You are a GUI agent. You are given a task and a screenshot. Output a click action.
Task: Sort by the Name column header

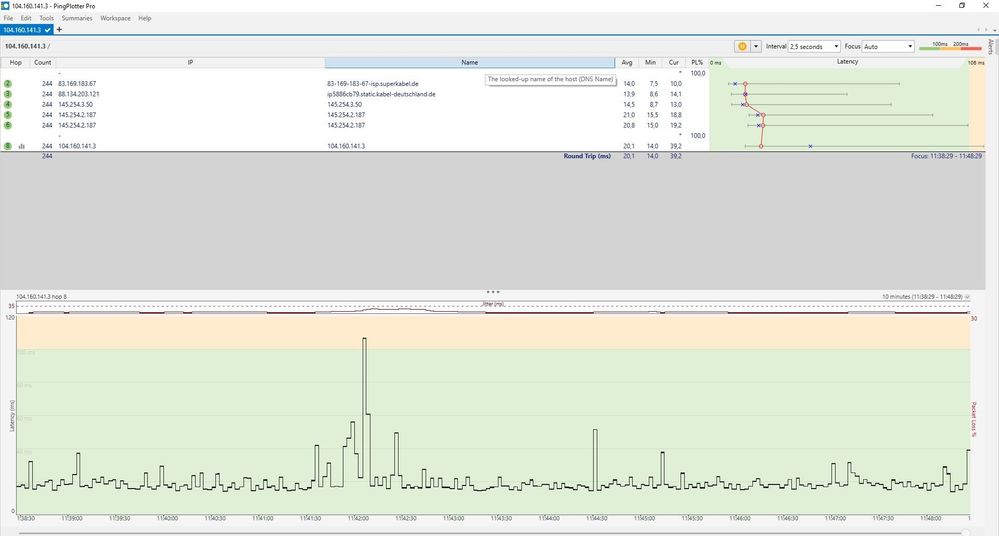pyautogui.click(x=470, y=62)
